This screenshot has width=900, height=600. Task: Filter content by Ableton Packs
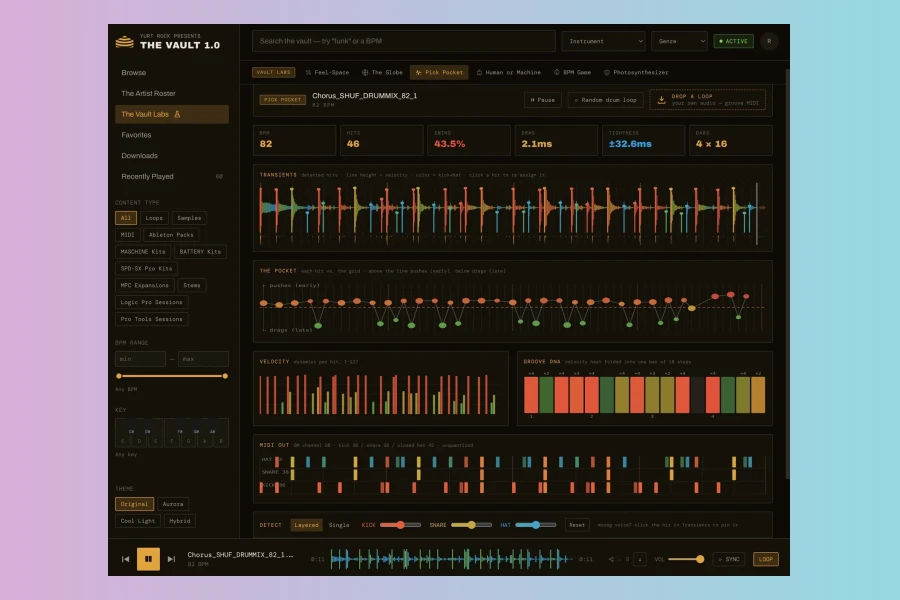(x=171, y=235)
